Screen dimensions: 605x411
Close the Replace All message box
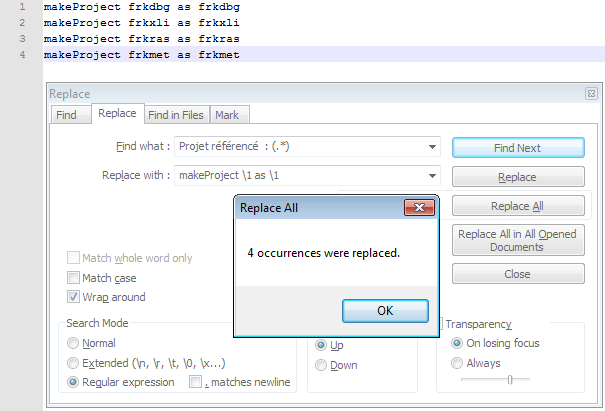[x=419, y=208]
